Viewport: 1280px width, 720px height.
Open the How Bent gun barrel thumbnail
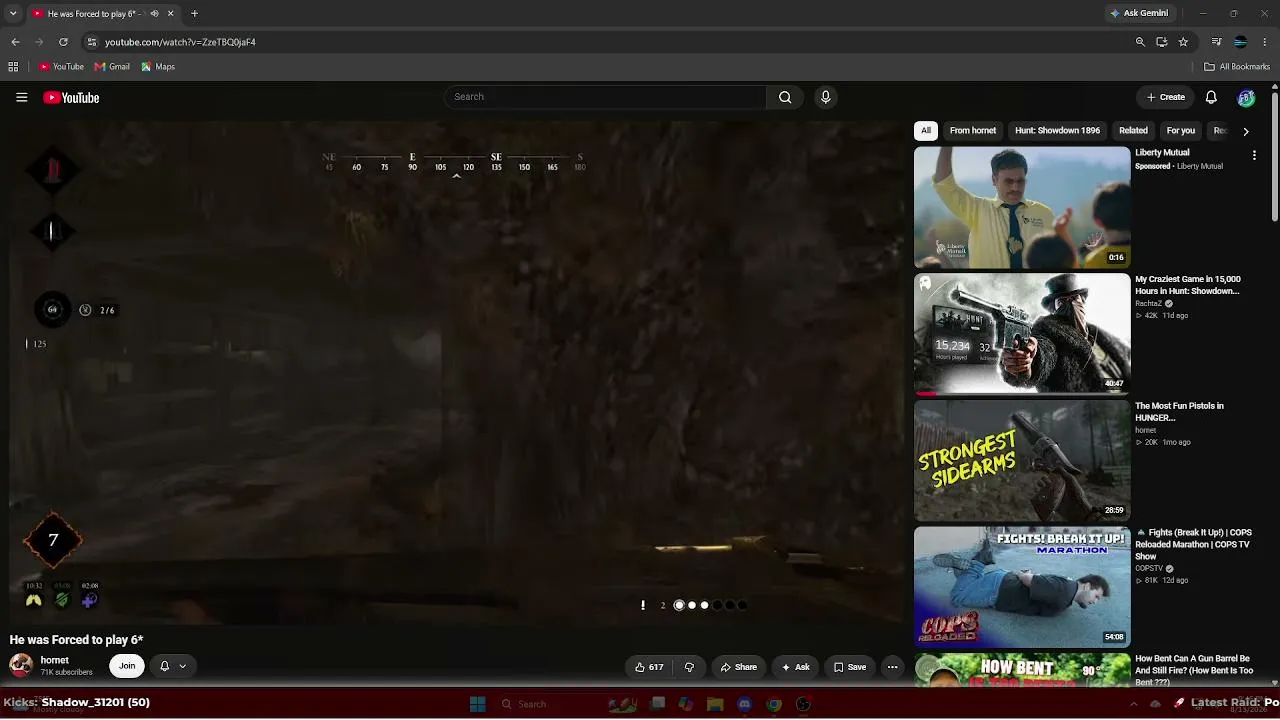(x=1022, y=670)
